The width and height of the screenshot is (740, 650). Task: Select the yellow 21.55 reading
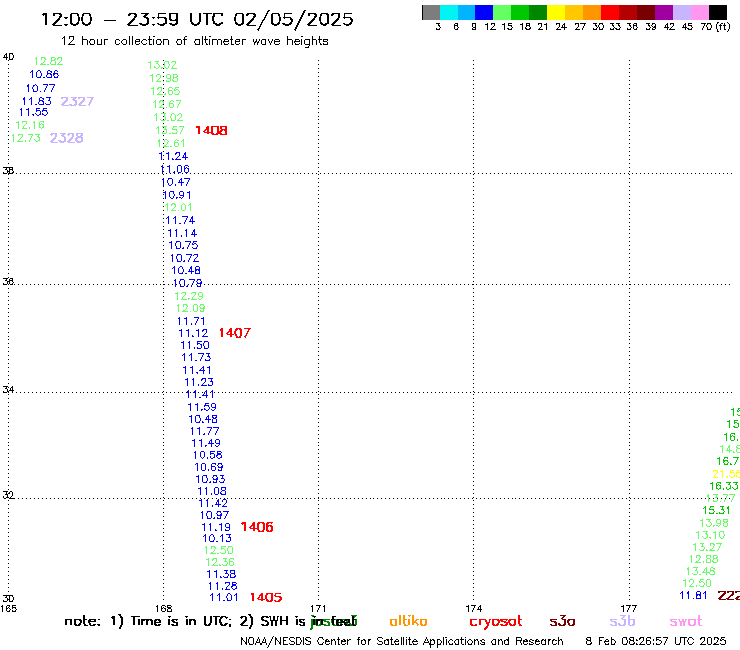[726, 474]
